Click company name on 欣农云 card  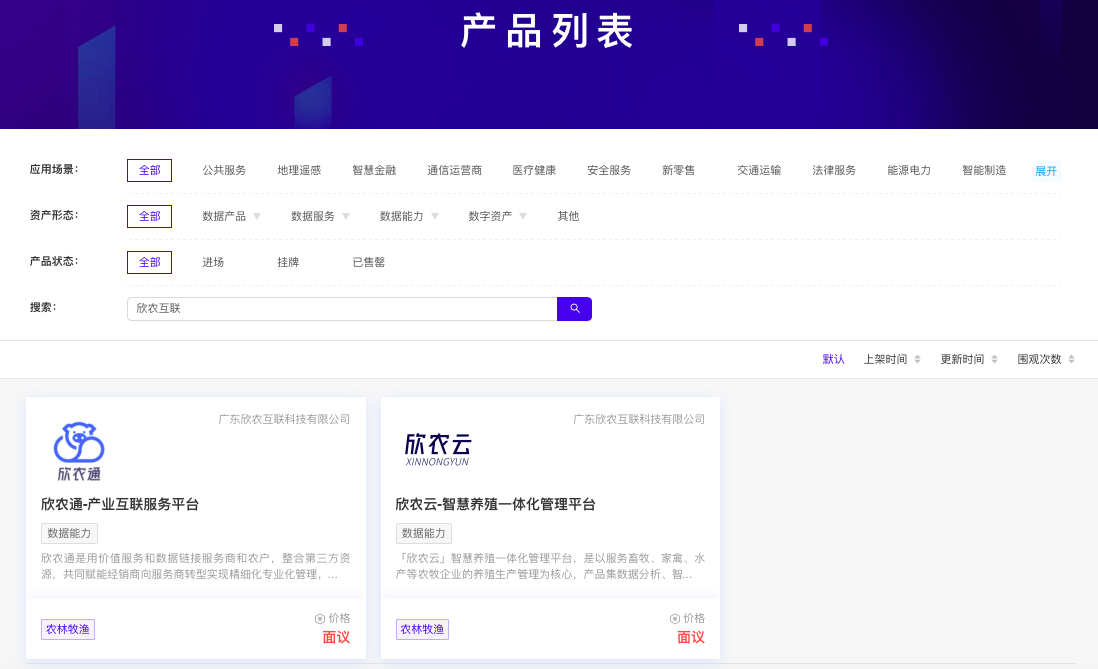(x=639, y=419)
